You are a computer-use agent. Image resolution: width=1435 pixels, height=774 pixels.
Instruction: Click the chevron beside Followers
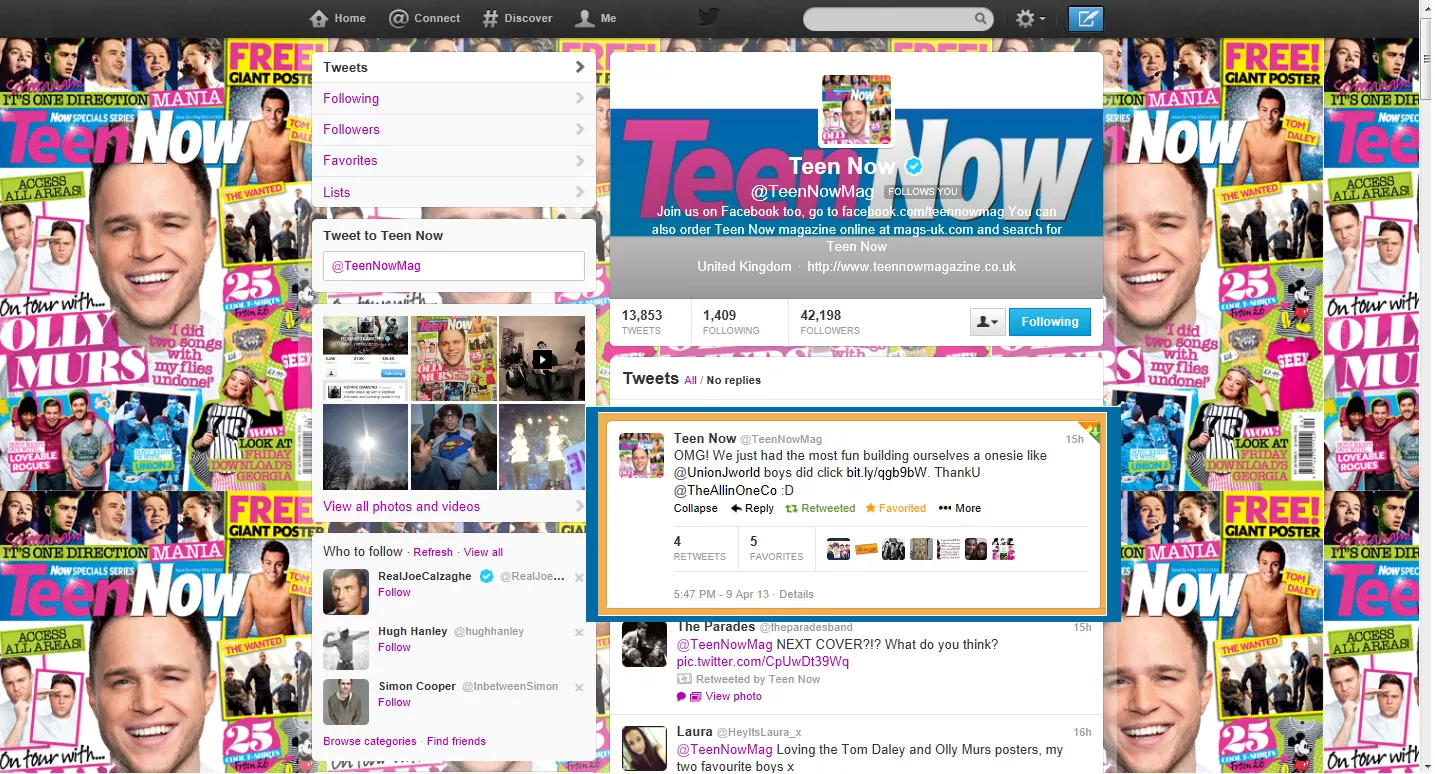(x=580, y=129)
